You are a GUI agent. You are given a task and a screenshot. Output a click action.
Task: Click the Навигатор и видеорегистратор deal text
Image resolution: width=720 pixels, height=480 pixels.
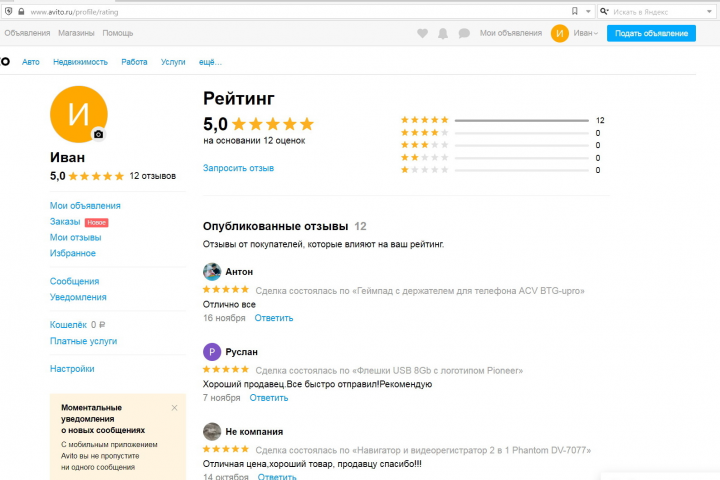(x=423, y=450)
